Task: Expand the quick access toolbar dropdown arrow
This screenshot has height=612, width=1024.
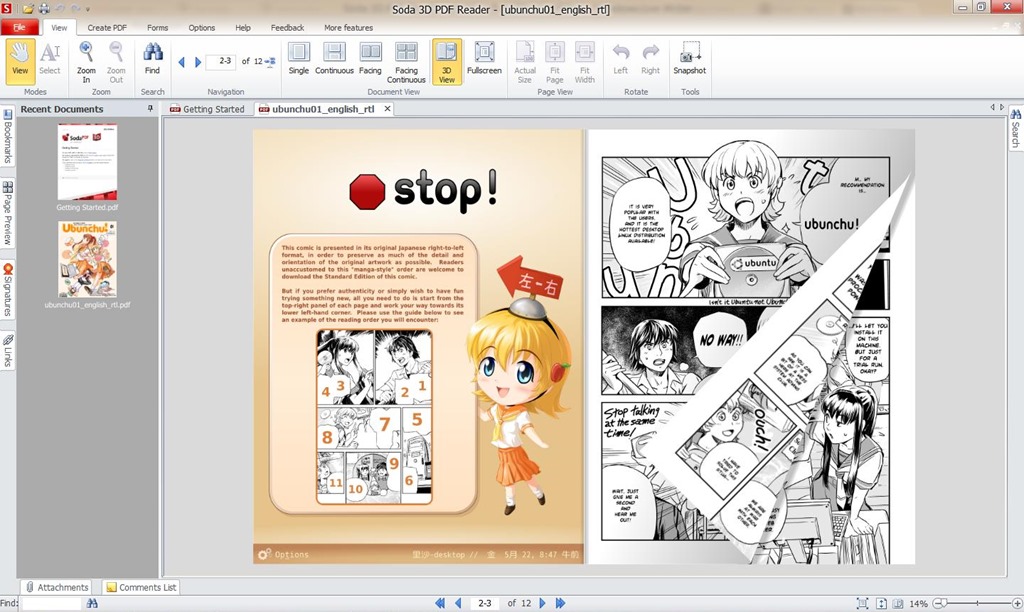Action: coord(88,9)
